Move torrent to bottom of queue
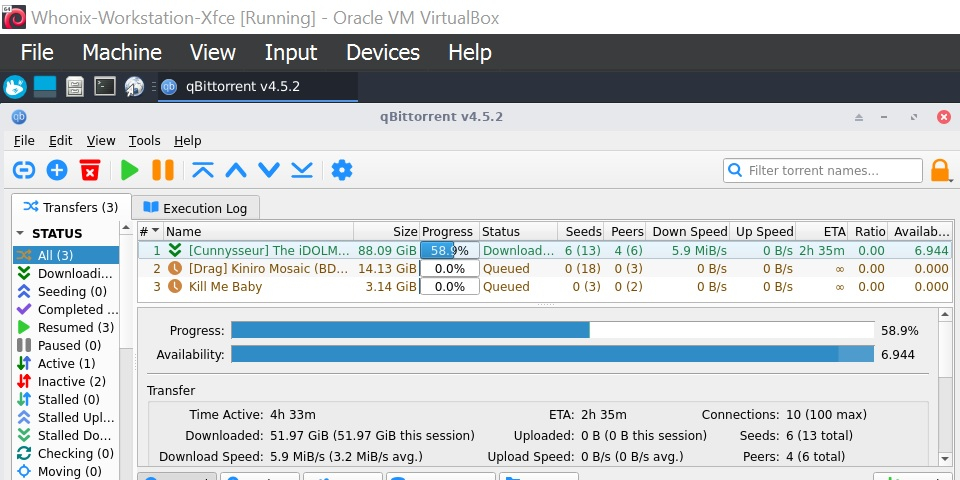The height and width of the screenshot is (480, 960). coord(302,170)
